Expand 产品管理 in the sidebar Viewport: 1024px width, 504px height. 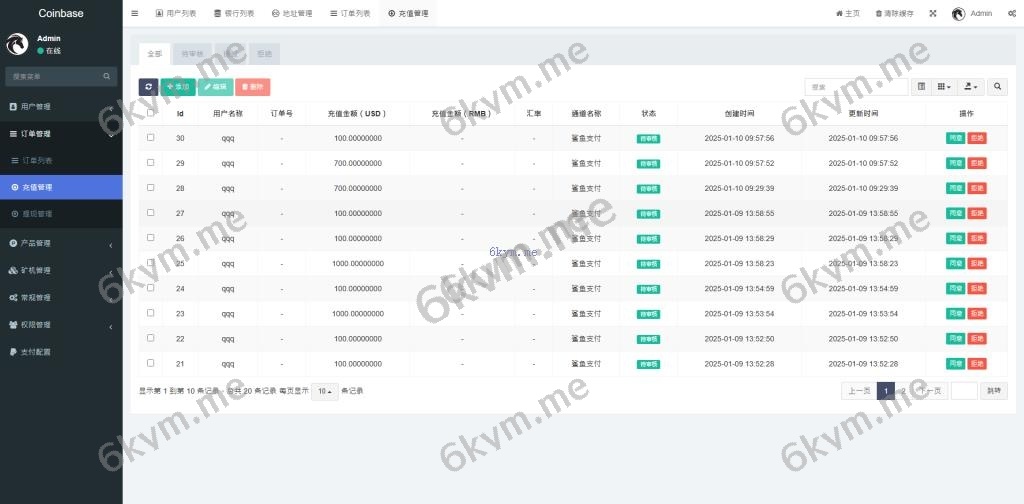pyautogui.click(x=61, y=243)
